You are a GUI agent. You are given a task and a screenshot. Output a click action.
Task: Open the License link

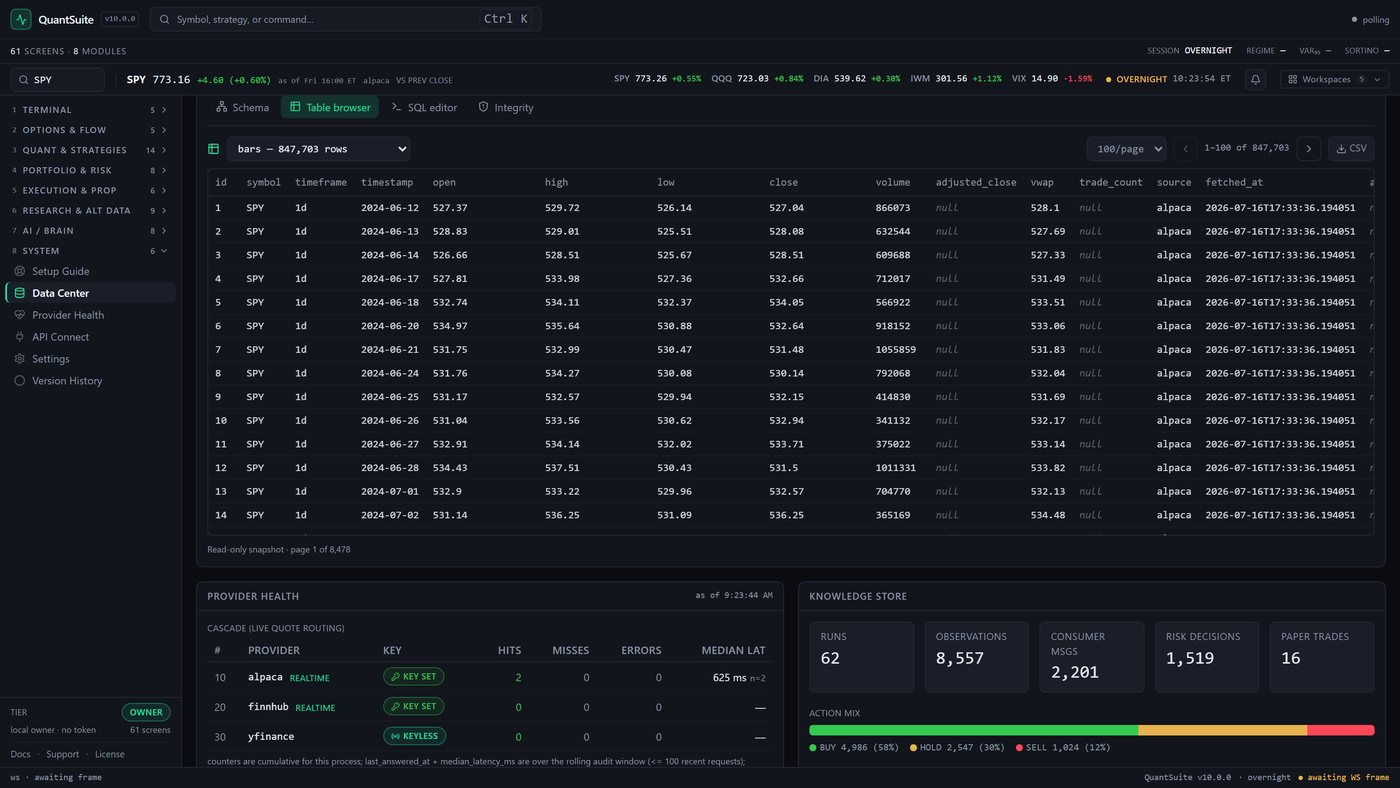[110, 754]
